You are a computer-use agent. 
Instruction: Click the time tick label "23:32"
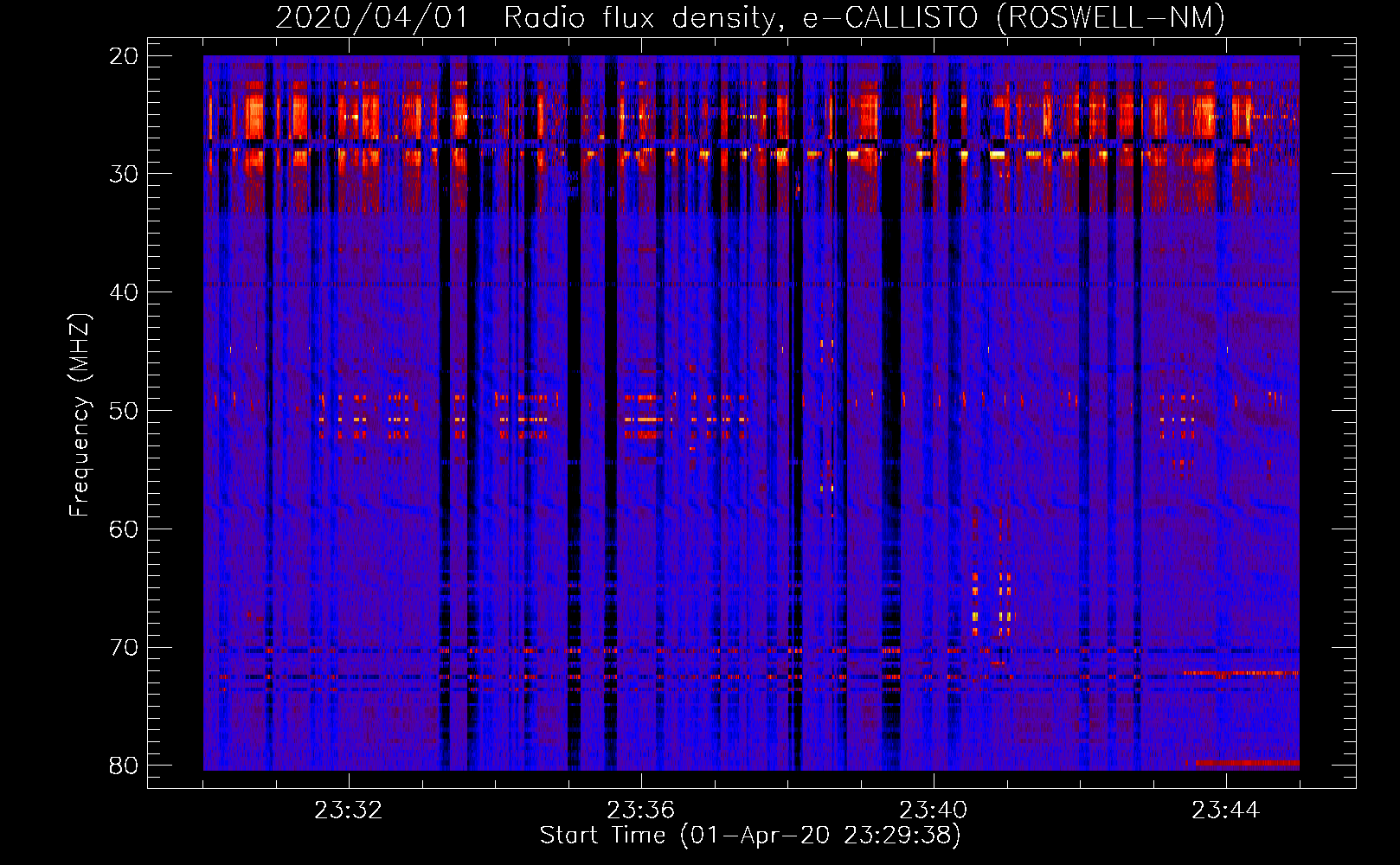tap(348, 811)
